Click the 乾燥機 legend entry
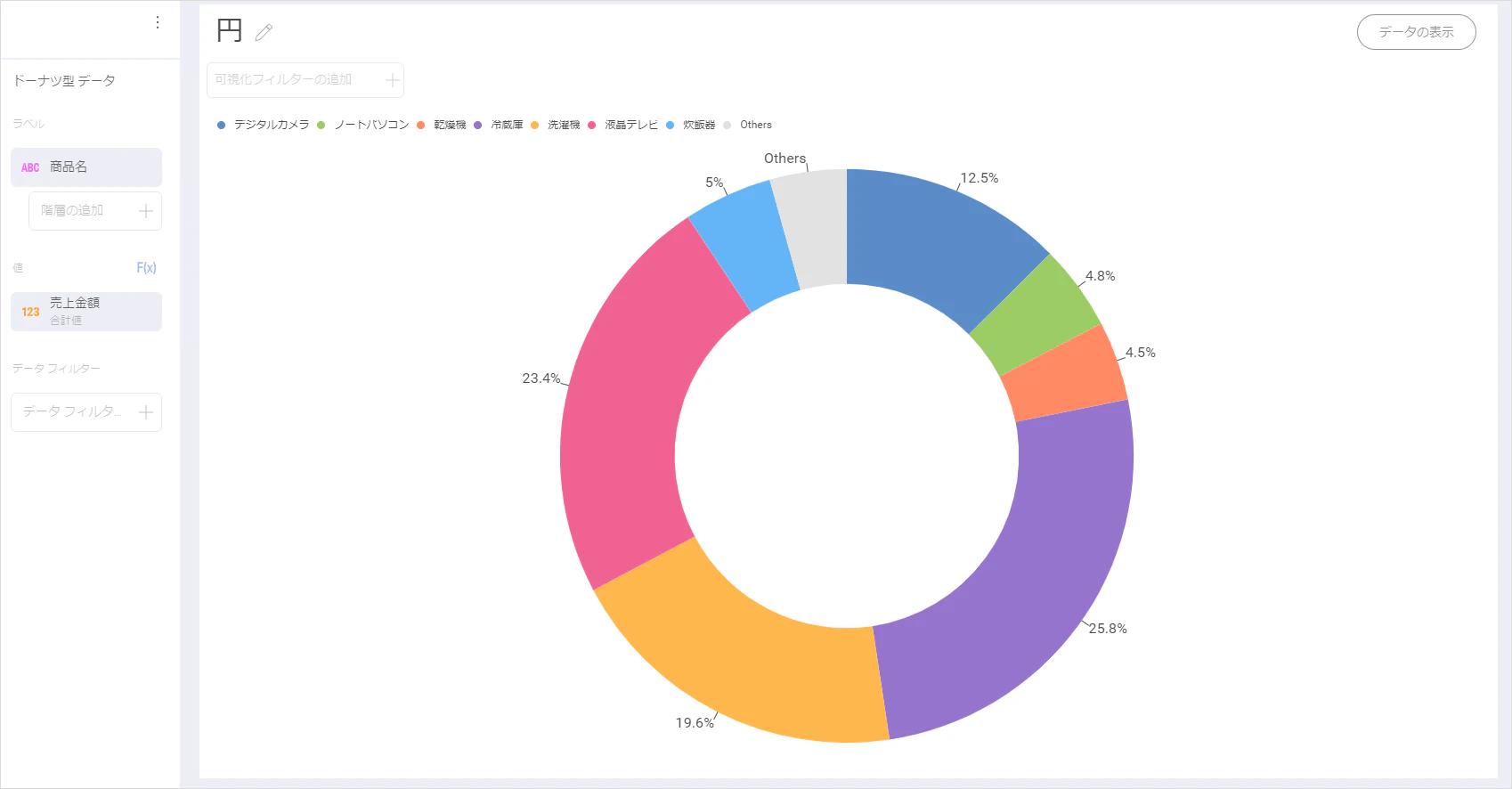The width and height of the screenshot is (1512, 789). click(x=442, y=126)
